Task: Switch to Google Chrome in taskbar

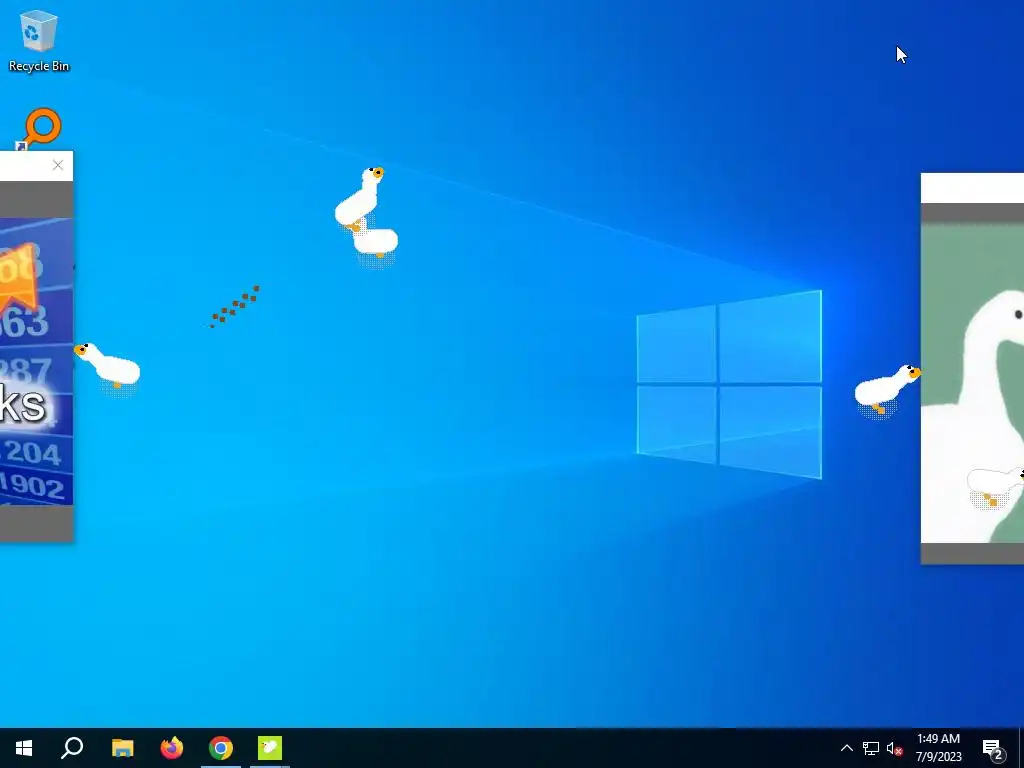Action: click(x=221, y=748)
